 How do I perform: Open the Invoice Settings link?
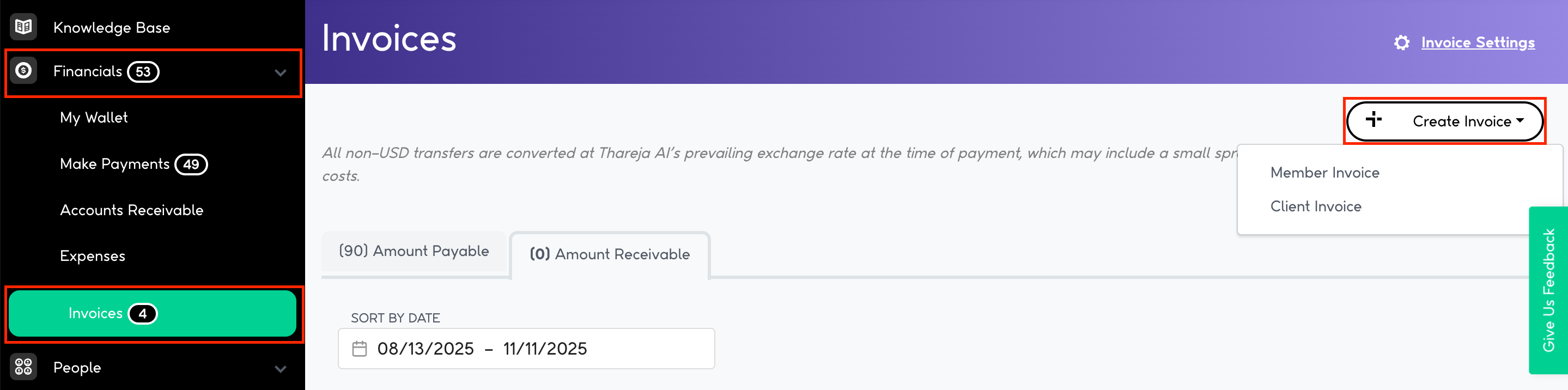point(1478,42)
